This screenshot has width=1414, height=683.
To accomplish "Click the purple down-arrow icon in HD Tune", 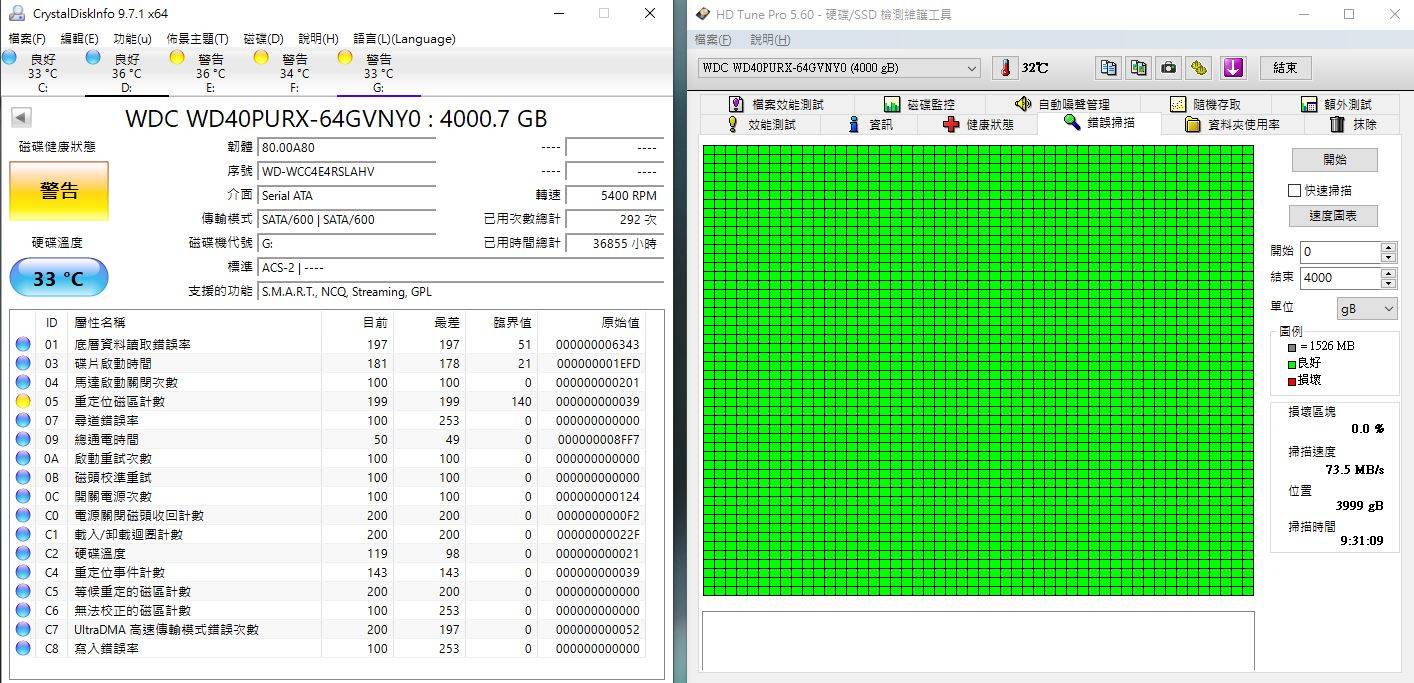I will tap(1233, 68).
